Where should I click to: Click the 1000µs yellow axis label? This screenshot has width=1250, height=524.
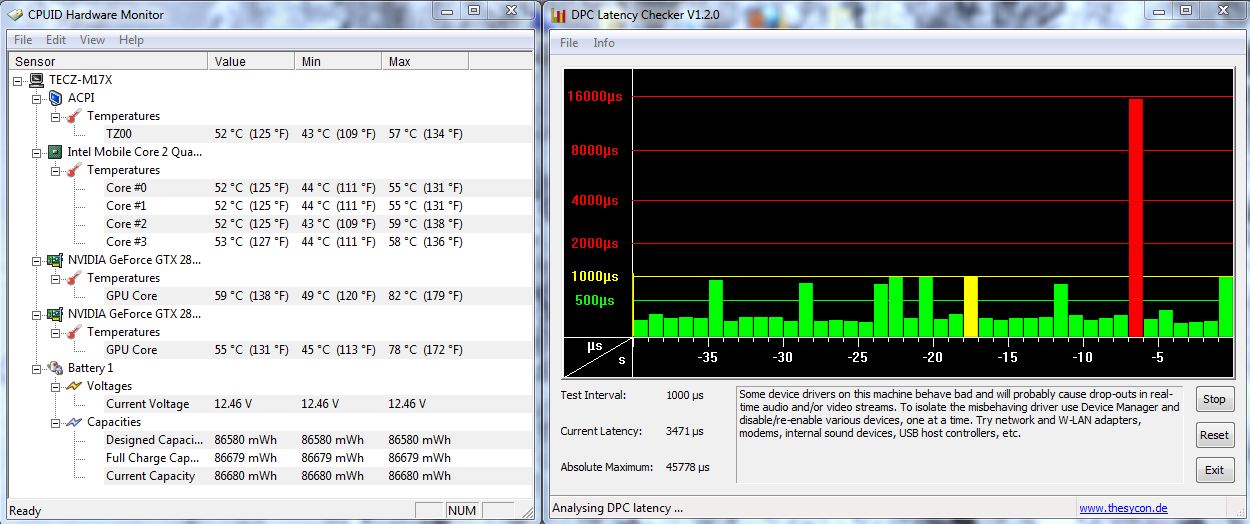point(594,276)
